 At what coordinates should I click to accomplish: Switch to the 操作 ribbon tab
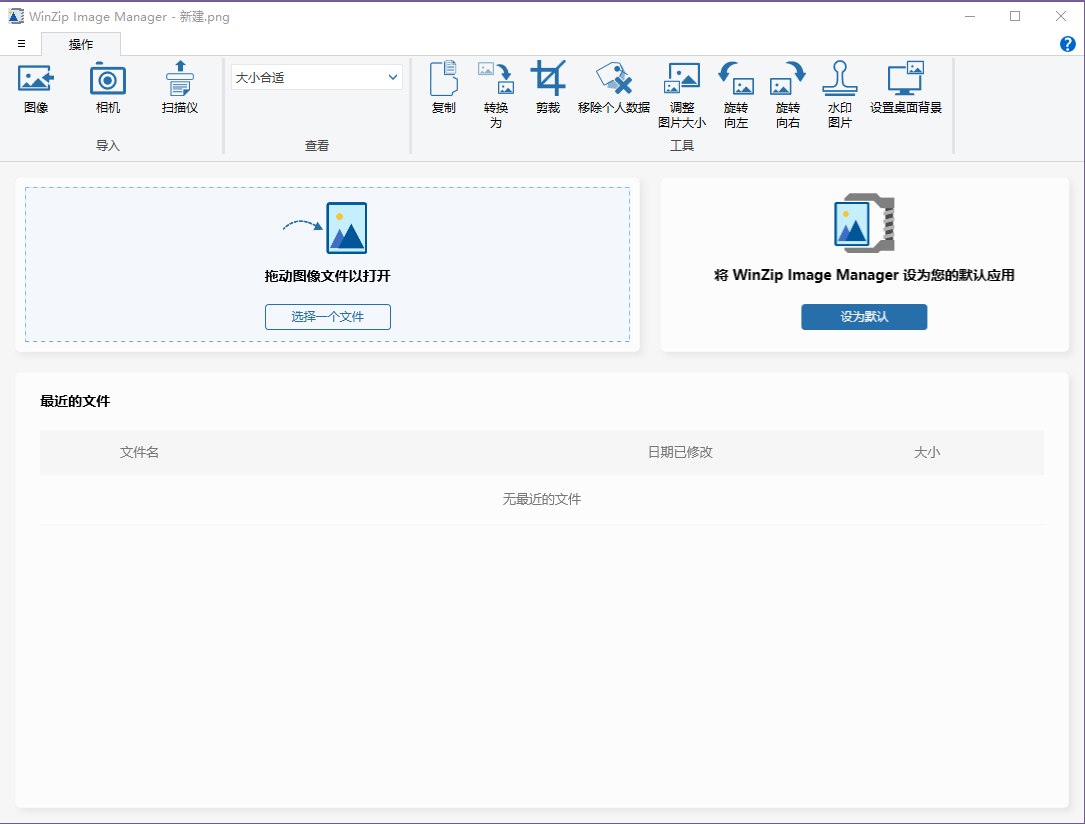[81, 44]
